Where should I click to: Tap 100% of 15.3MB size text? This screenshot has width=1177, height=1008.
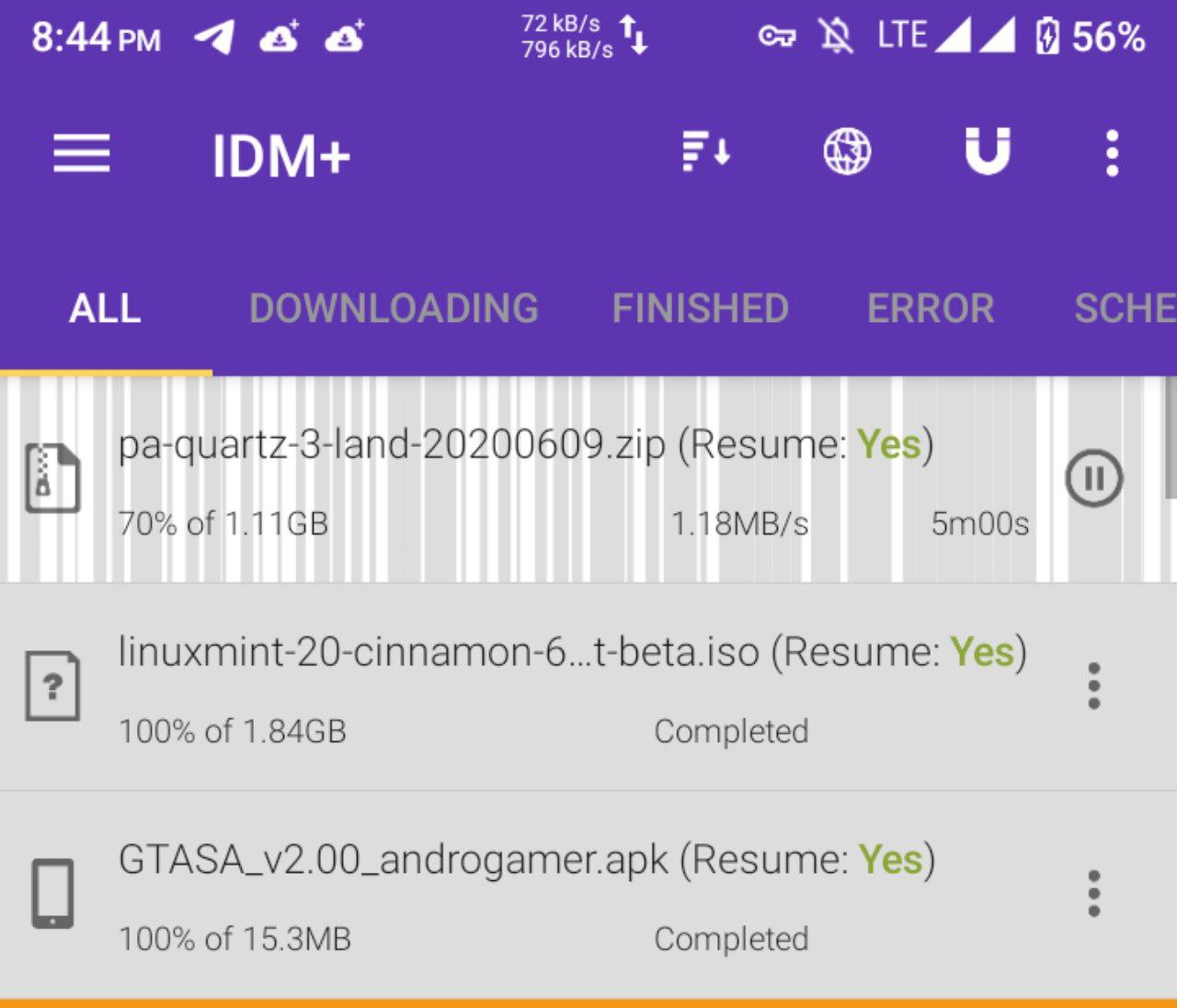click(234, 939)
